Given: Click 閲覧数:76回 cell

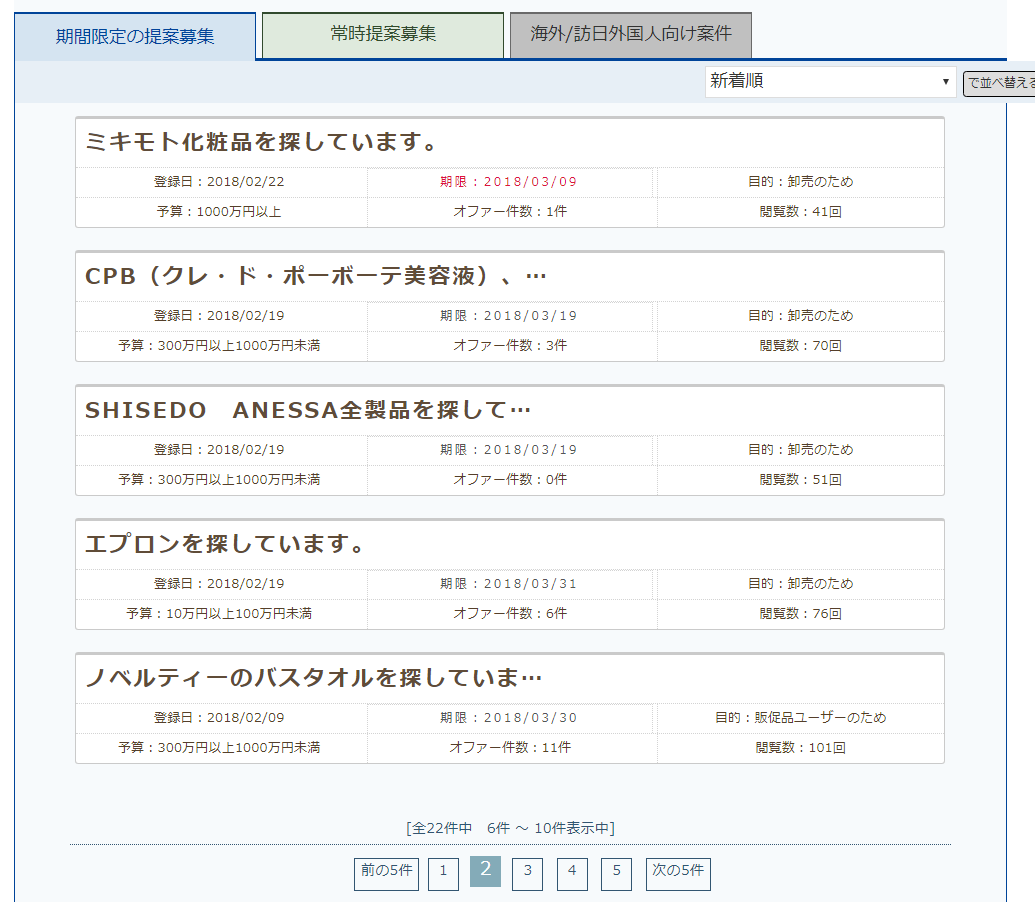Looking at the screenshot, I should click(801, 614).
